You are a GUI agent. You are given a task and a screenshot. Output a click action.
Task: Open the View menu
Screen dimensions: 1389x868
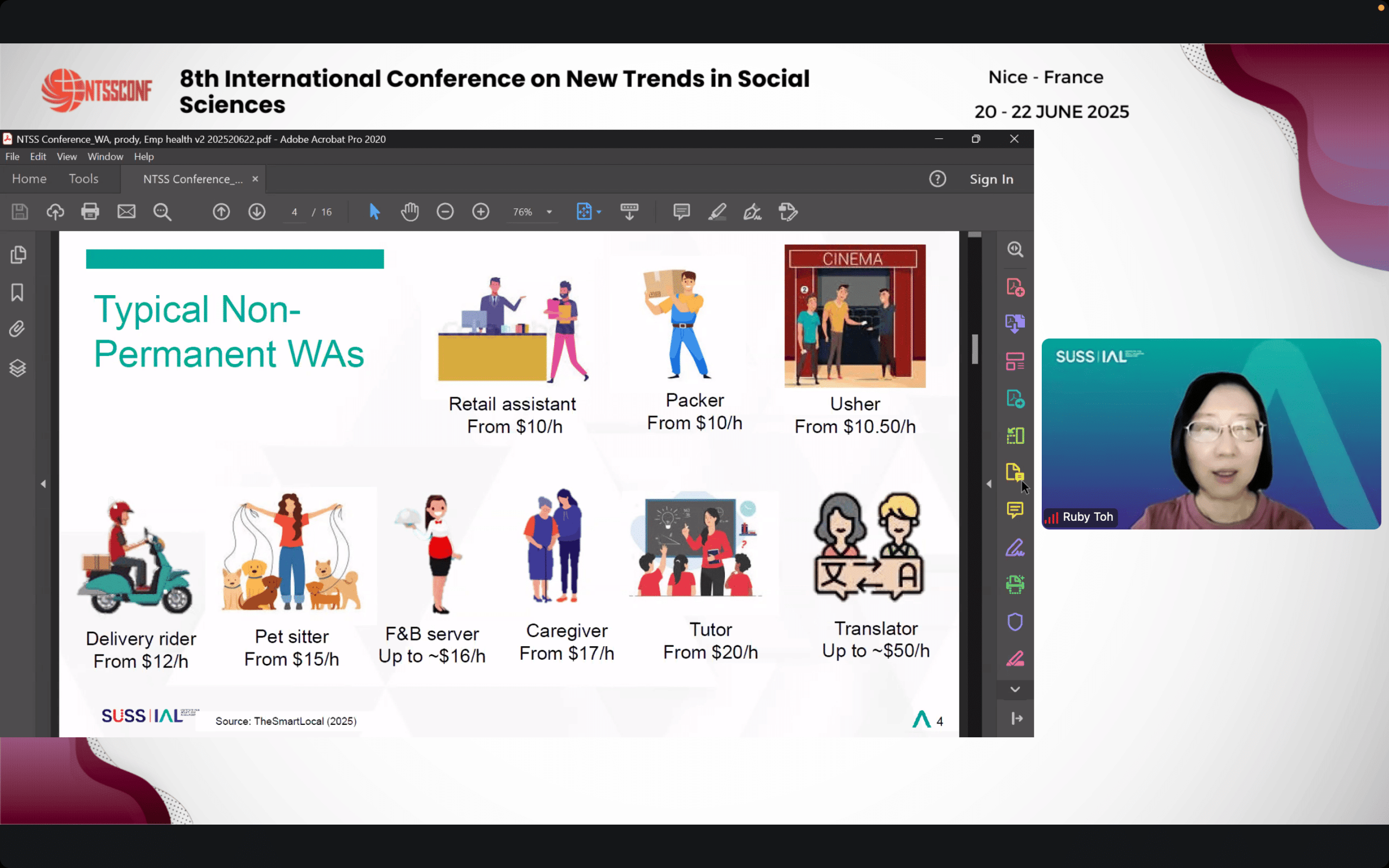[x=67, y=156]
